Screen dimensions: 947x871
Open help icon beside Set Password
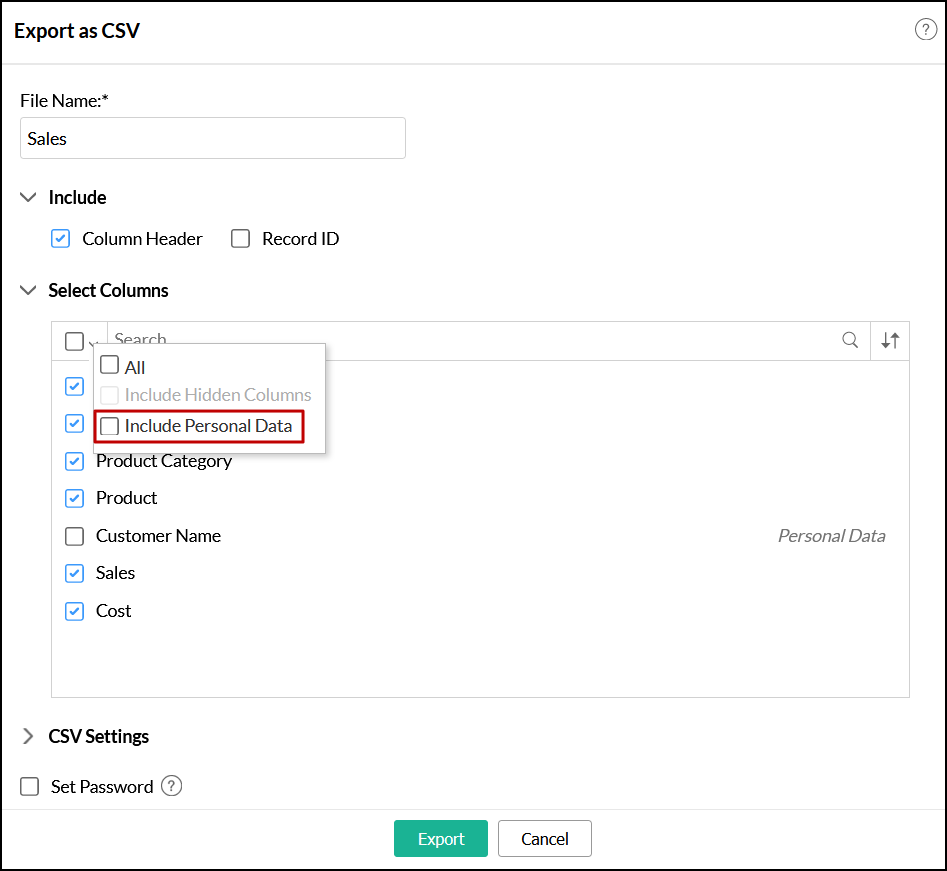(x=172, y=786)
